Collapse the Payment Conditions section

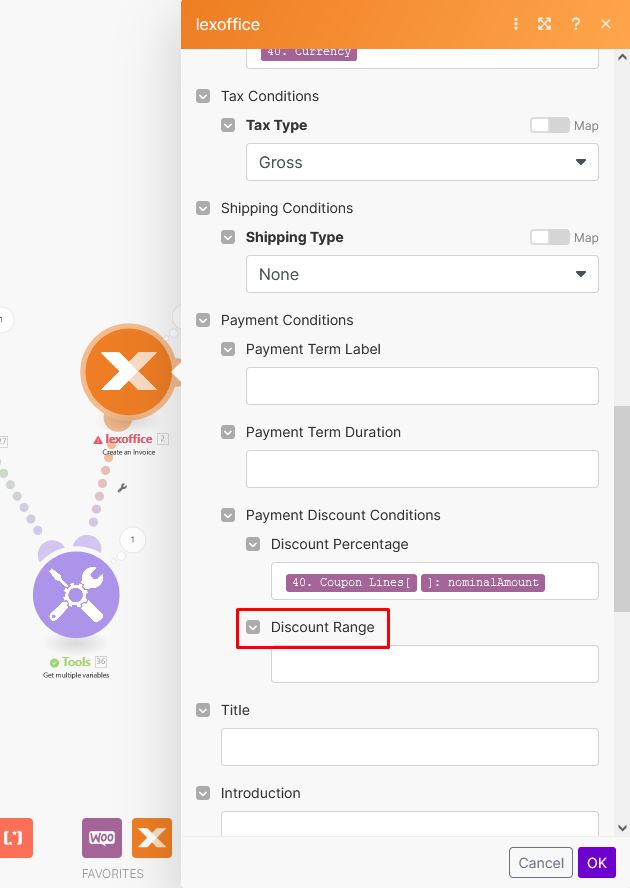tap(203, 320)
